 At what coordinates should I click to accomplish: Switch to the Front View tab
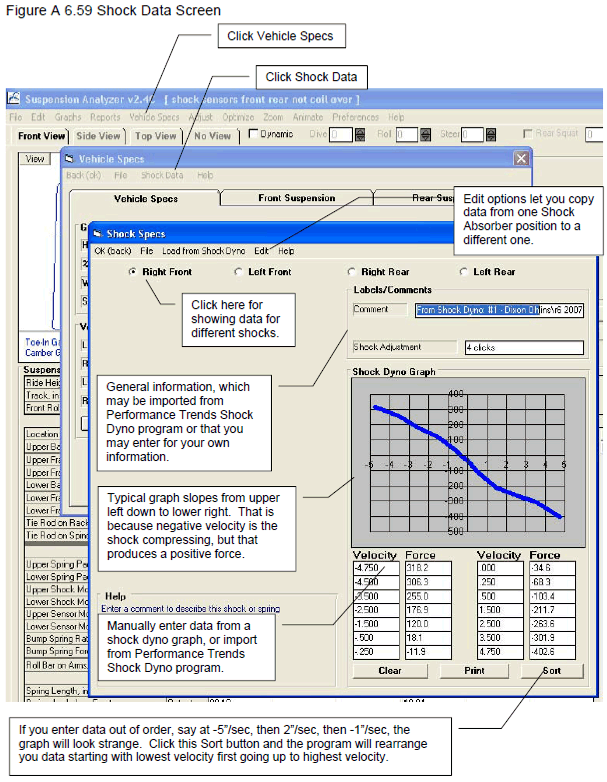click(x=41, y=136)
